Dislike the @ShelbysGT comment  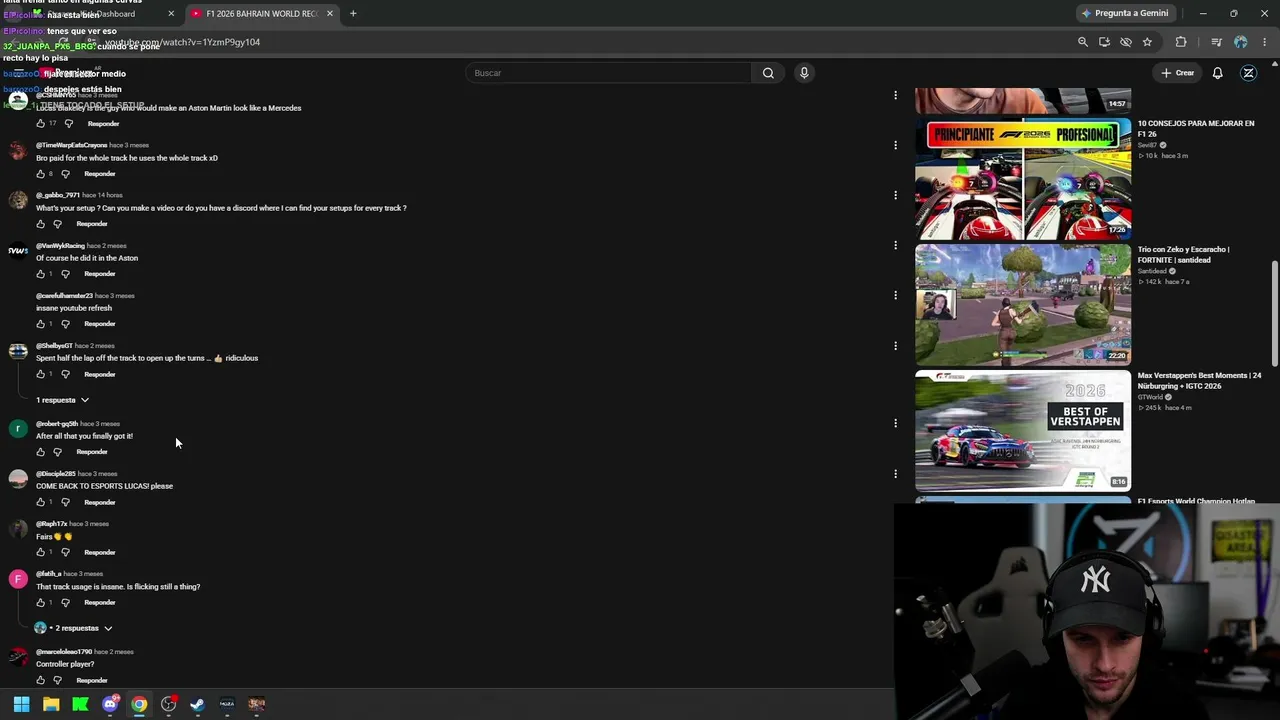[x=65, y=374]
